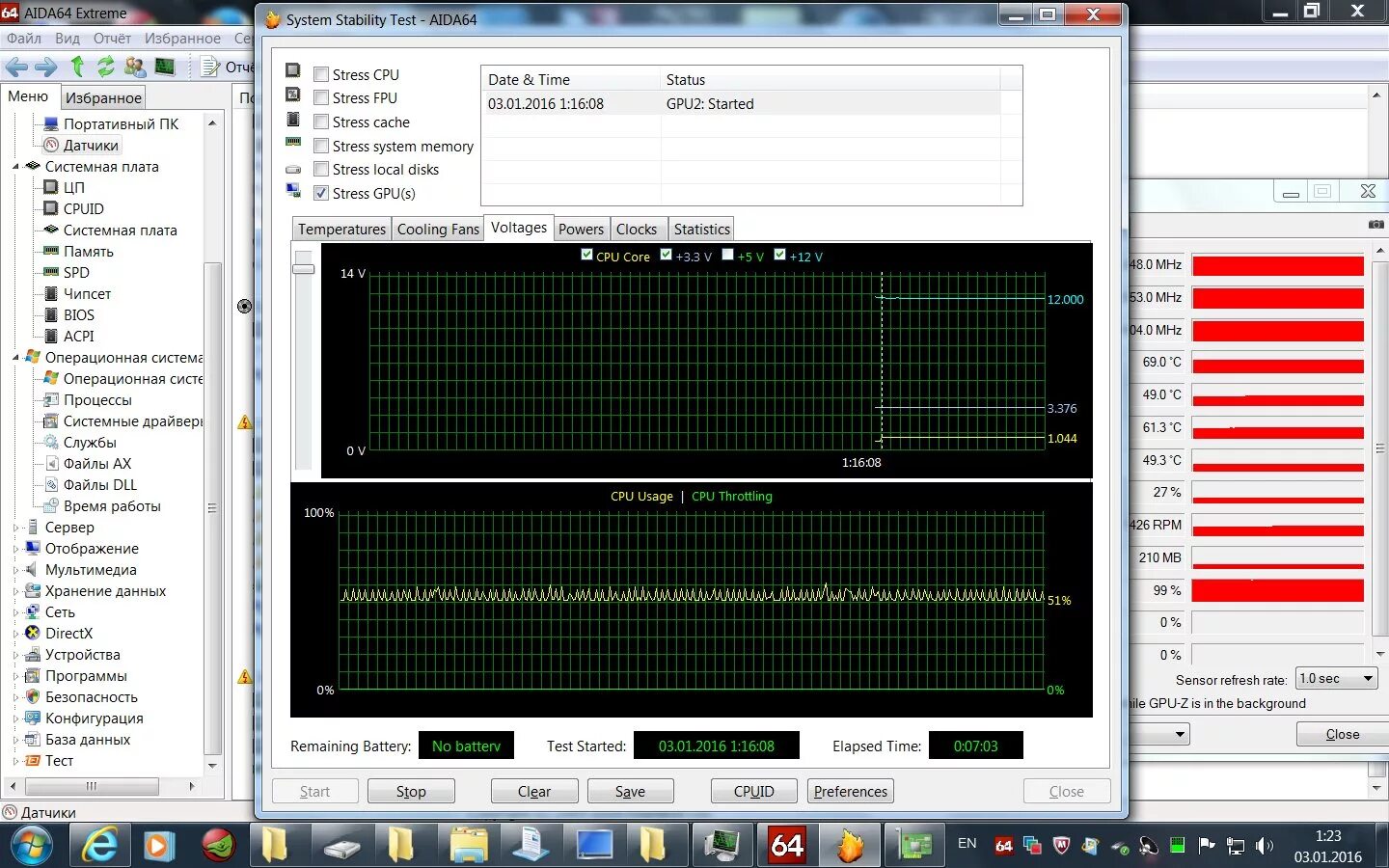This screenshot has width=1389, height=868.
Task: Open Службы in the tree
Action: tap(90, 443)
